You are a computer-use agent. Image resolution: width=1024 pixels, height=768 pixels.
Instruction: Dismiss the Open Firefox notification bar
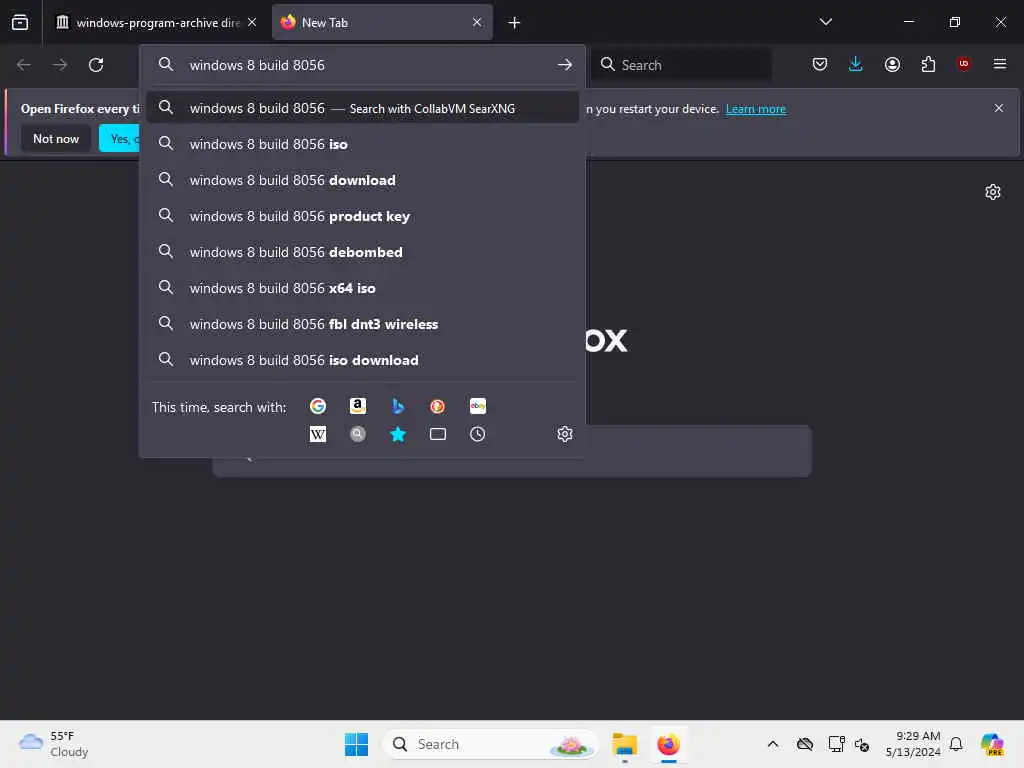point(999,108)
